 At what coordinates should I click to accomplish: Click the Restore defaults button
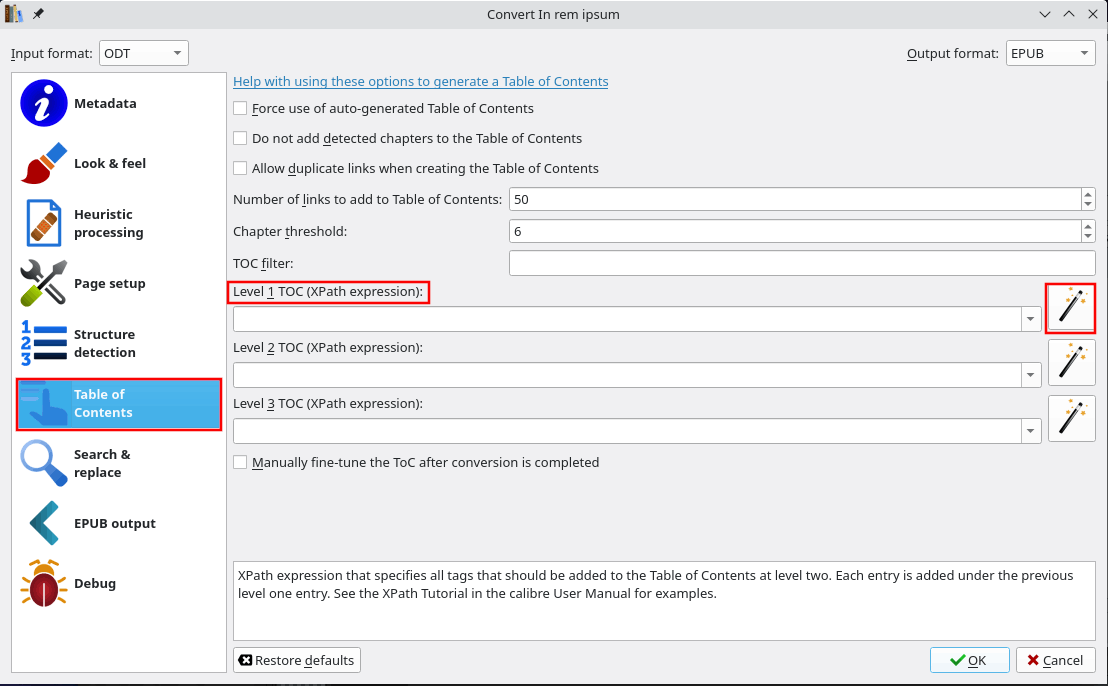tap(296, 660)
